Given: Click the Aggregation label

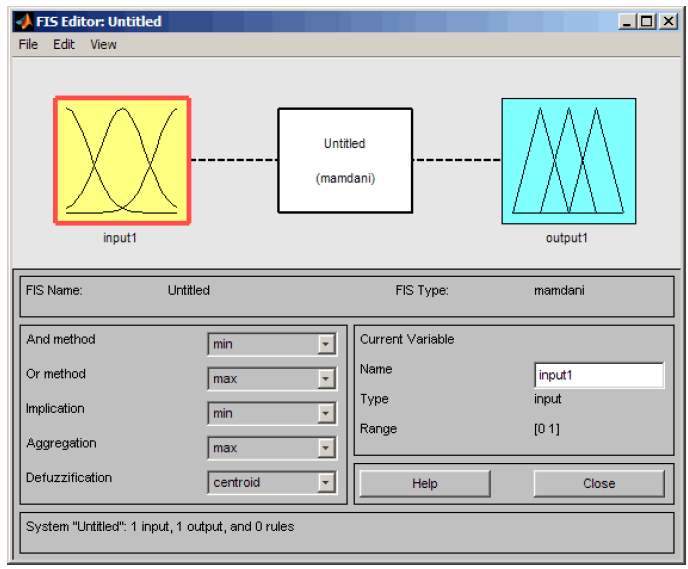Looking at the screenshot, I should pyautogui.click(x=61, y=443).
